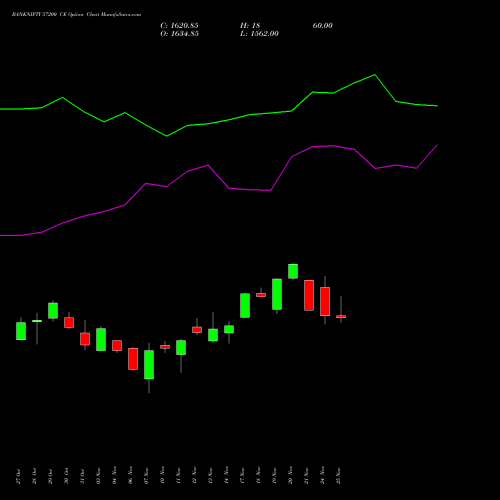Select the red candlestick for 30 Oct
The width and height of the screenshot is (500, 500).
[69, 322]
